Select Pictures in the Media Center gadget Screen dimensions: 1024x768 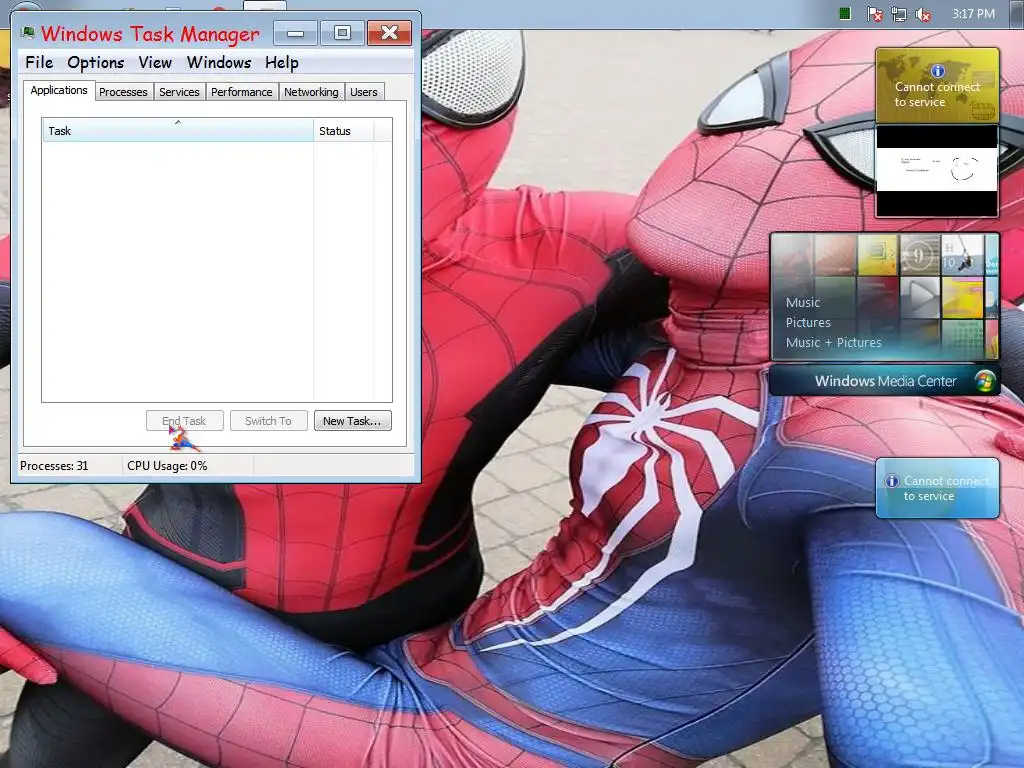[808, 323]
